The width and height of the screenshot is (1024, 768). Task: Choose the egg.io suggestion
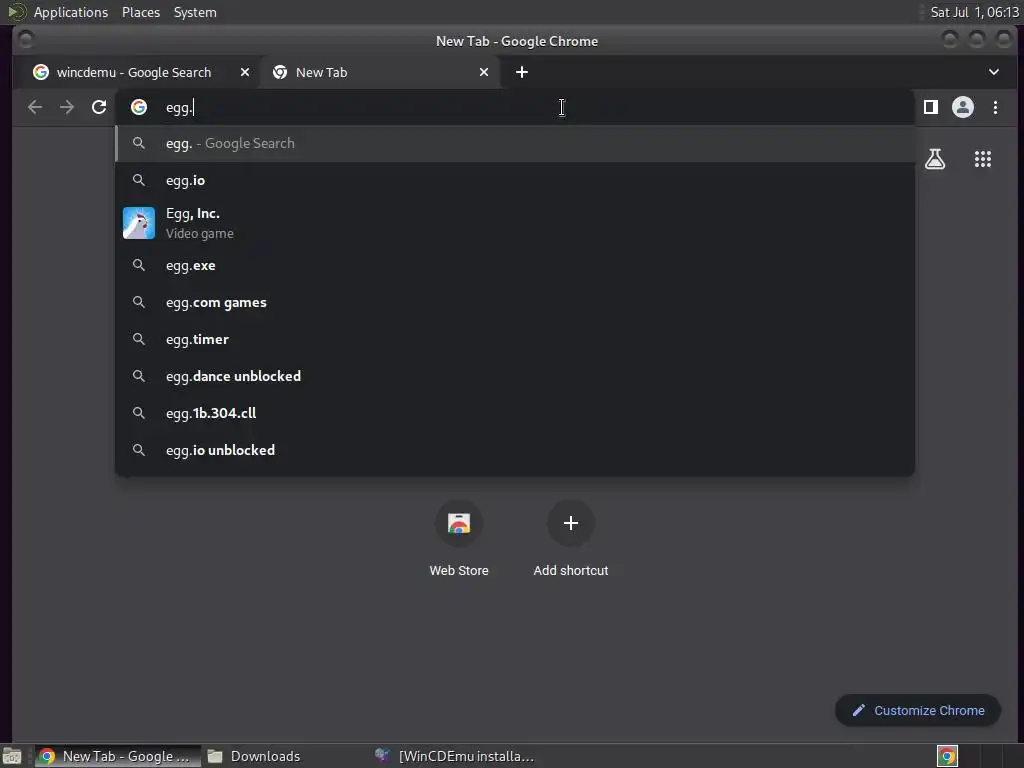[x=515, y=180]
